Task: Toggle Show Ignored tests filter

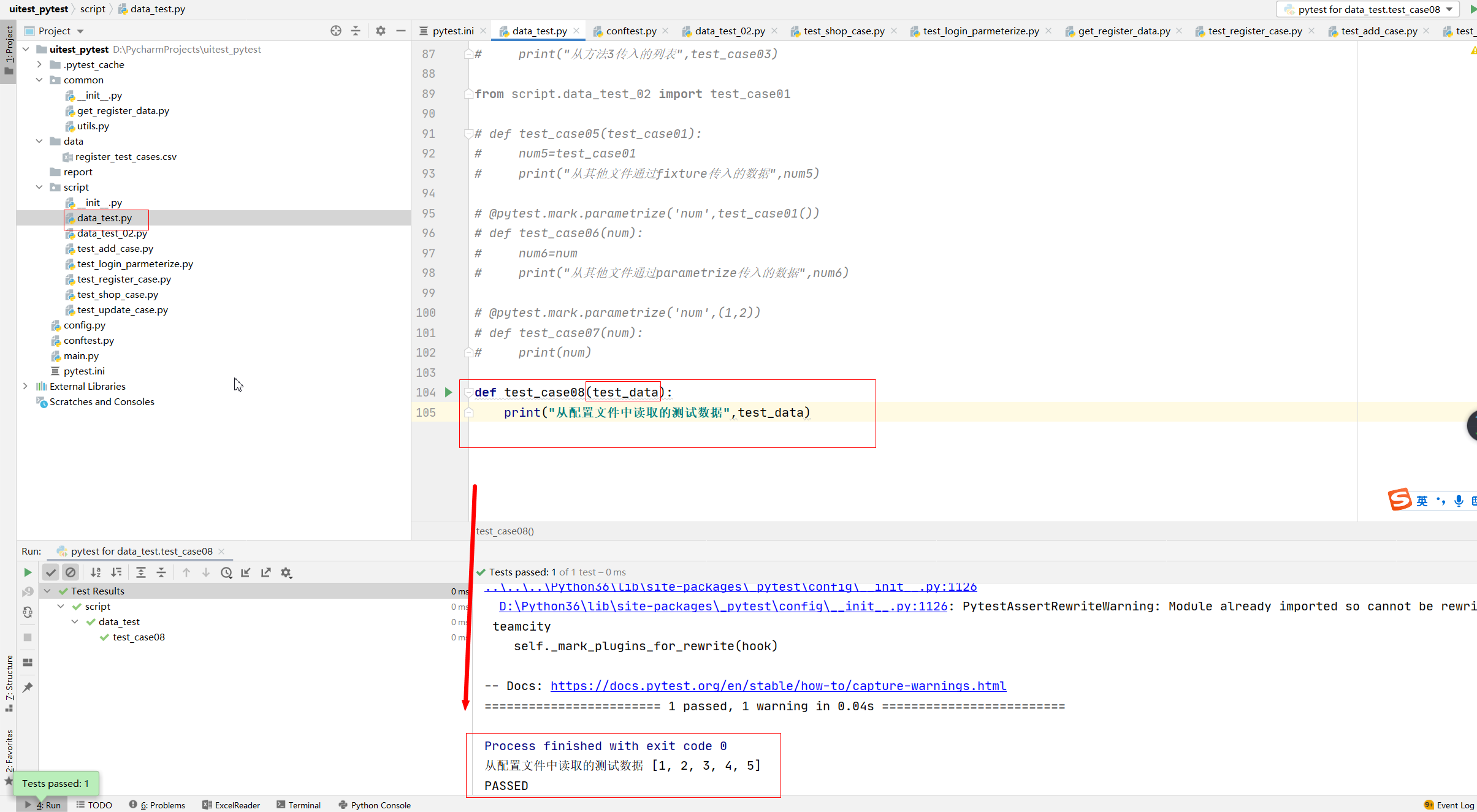Action: coord(71,572)
